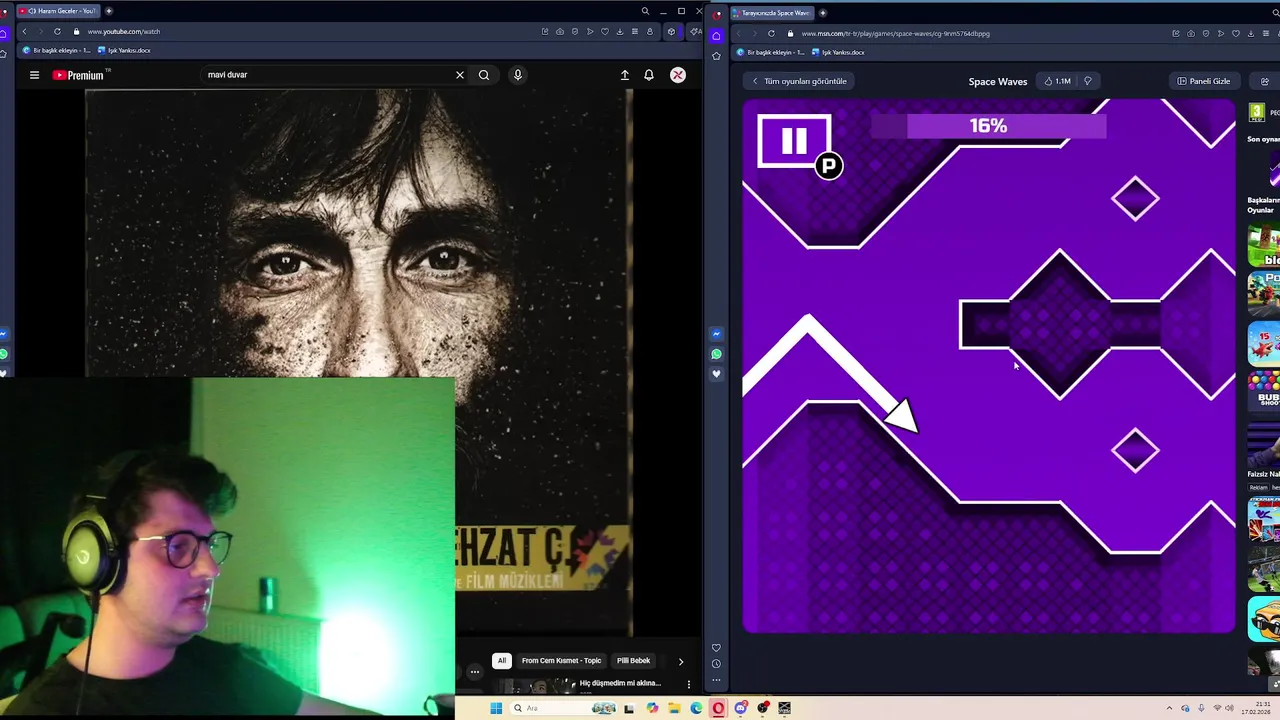The width and height of the screenshot is (1280, 720).
Task: Open File Explorer from taskbar
Action: click(x=675, y=708)
